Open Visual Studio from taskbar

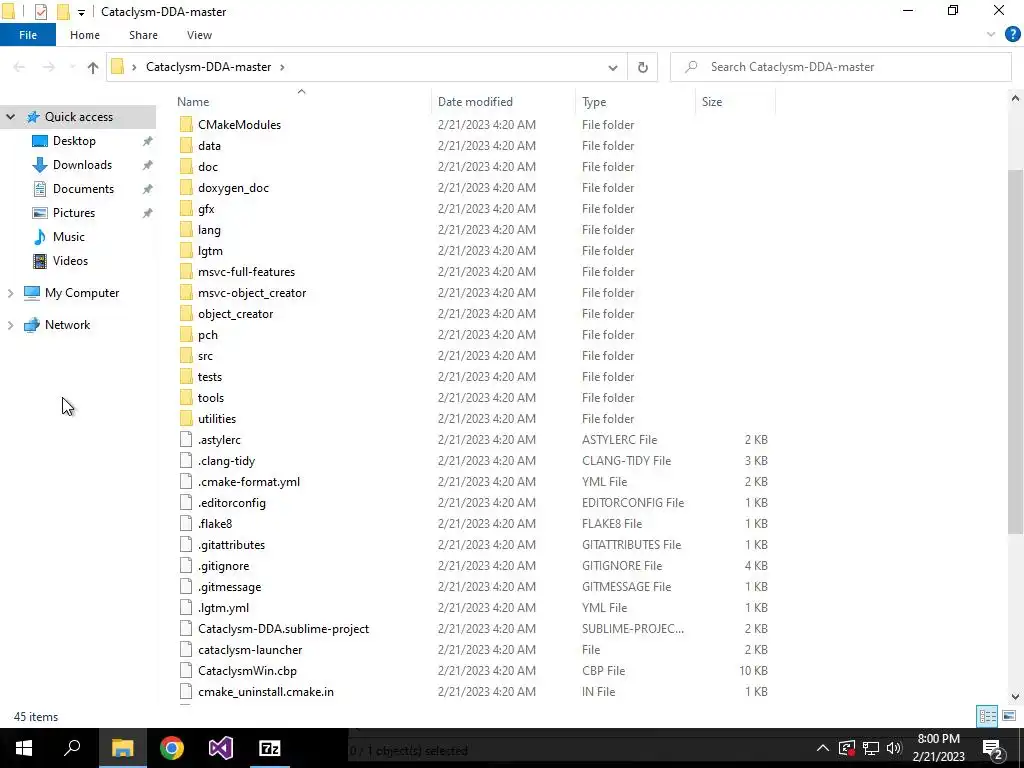click(x=221, y=748)
